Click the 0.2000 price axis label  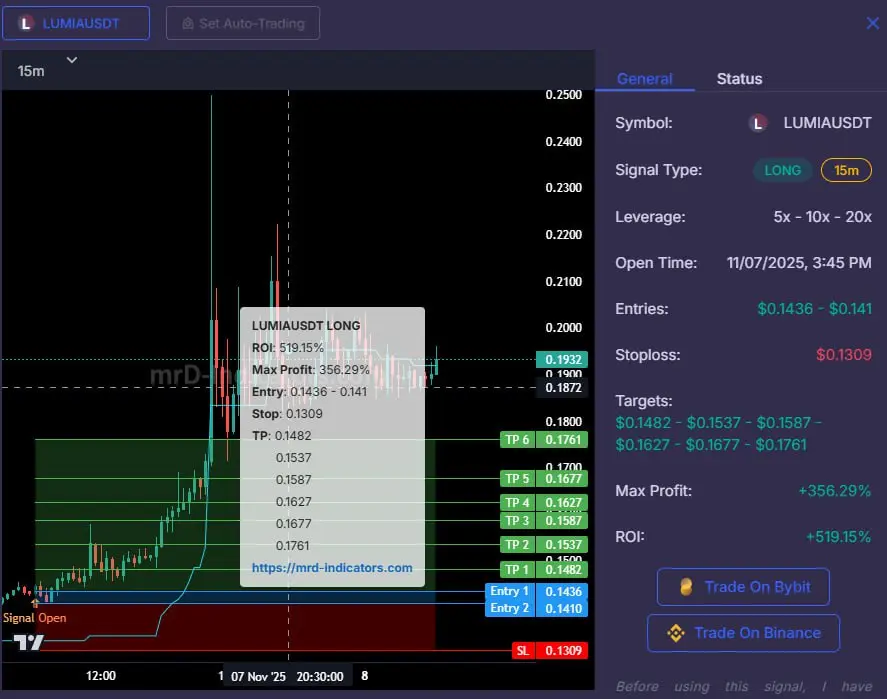click(563, 328)
